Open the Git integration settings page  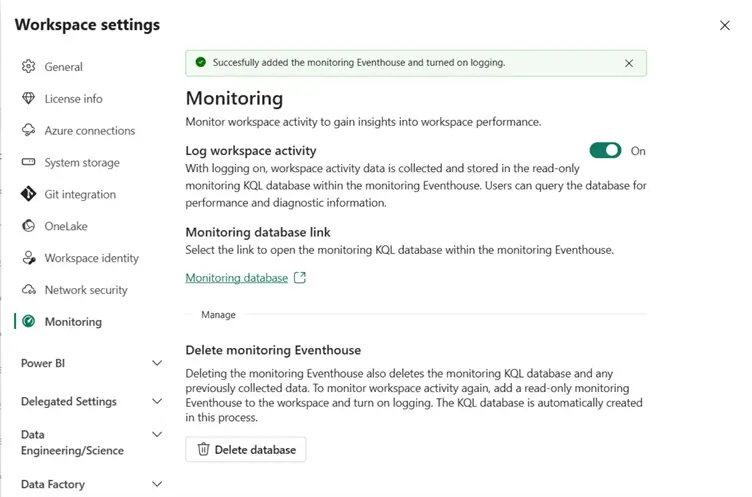coord(80,195)
